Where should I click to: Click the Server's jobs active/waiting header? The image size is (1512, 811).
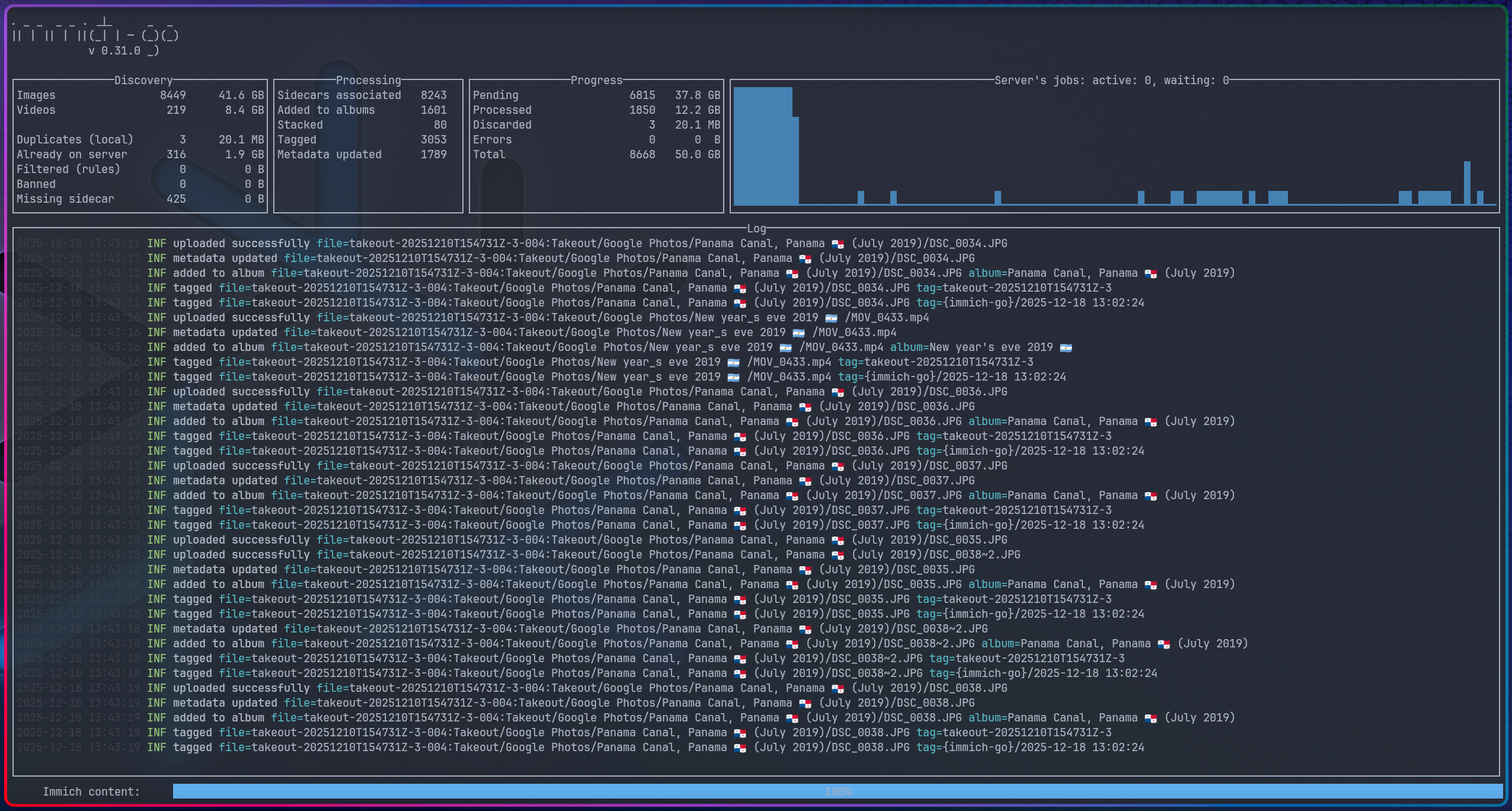(x=1111, y=80)
